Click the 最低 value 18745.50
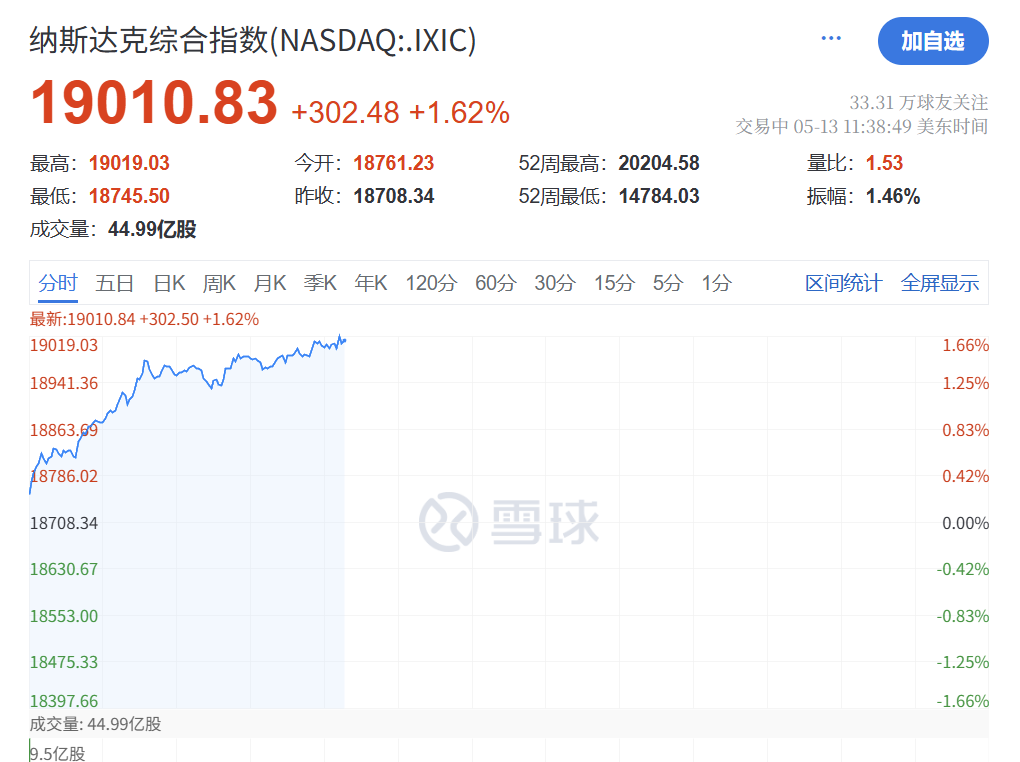This screenshot has width=1020, height=762. pos(129,196)
